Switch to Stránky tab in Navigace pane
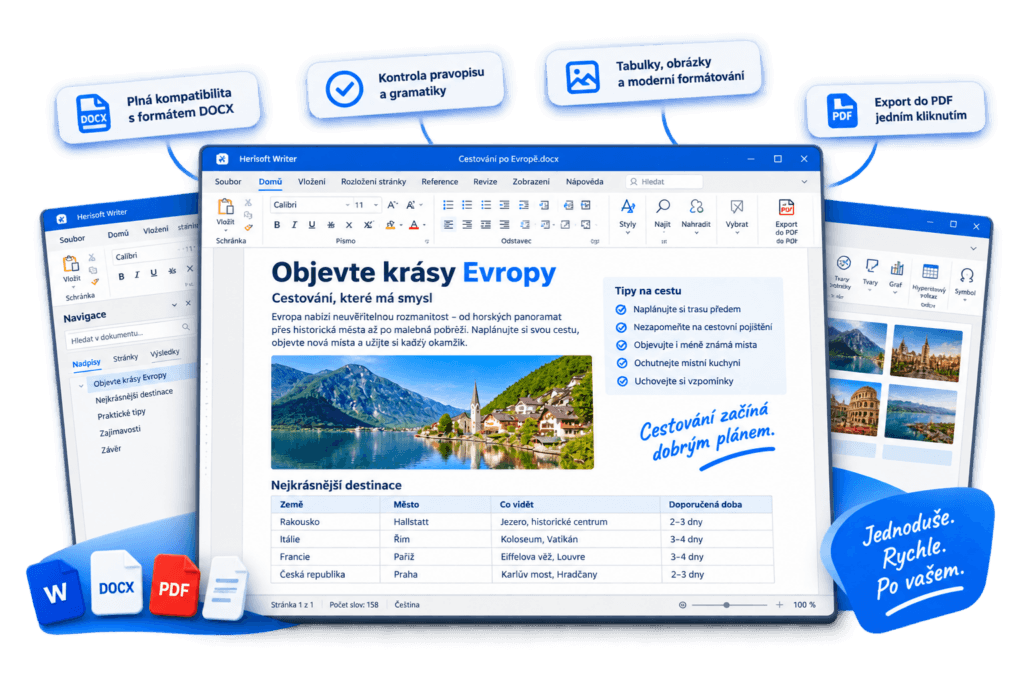1024x683 pixels. coord(125,358)
